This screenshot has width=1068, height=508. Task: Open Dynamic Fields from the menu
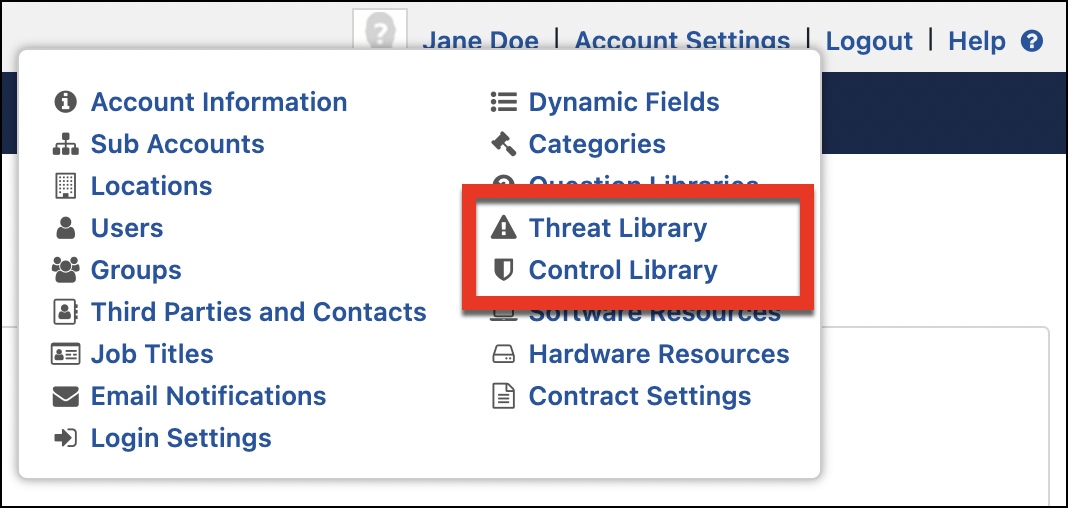coord(624,102)
